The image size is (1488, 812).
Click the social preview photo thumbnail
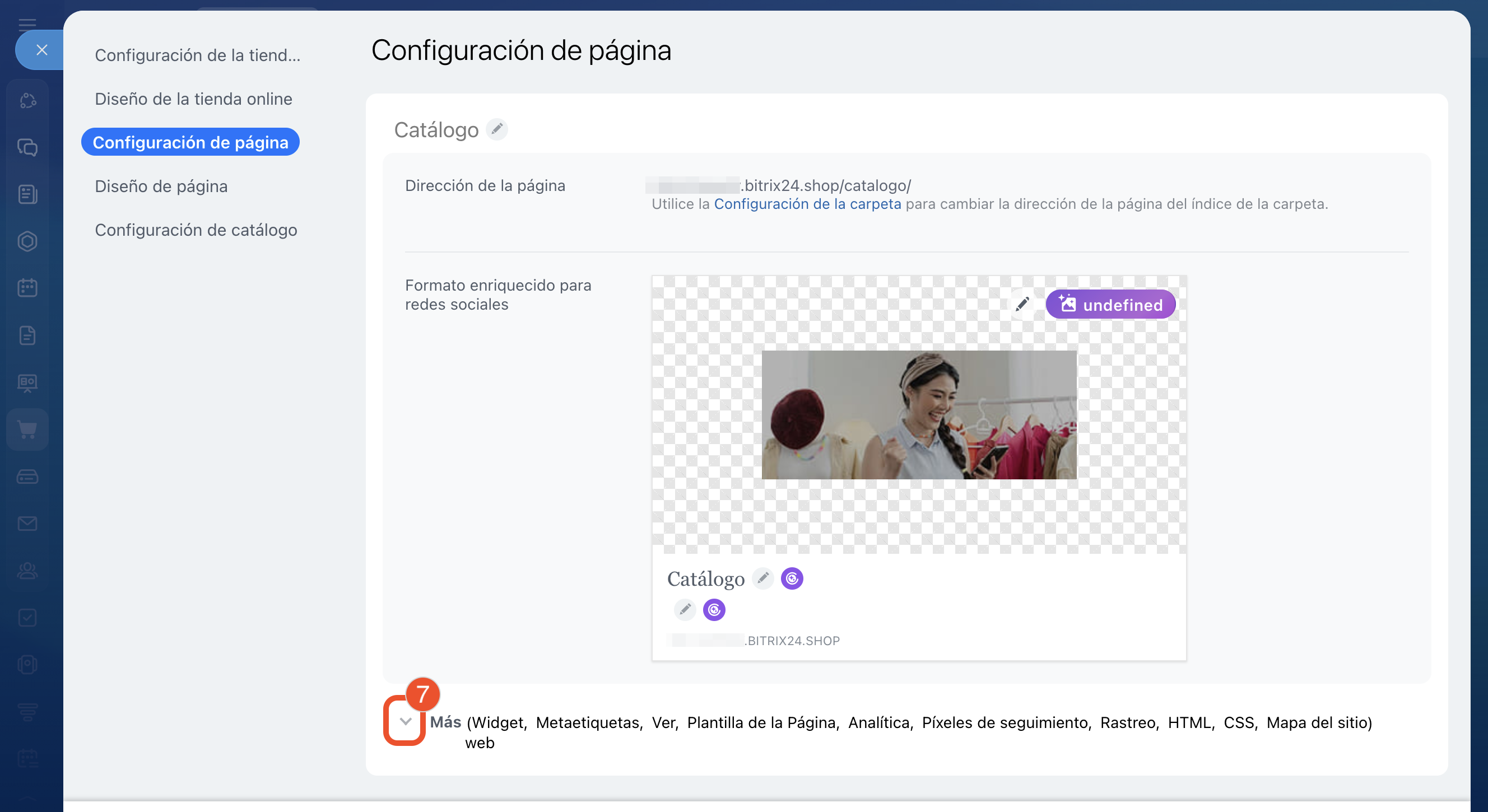click(x=918, y=414)
